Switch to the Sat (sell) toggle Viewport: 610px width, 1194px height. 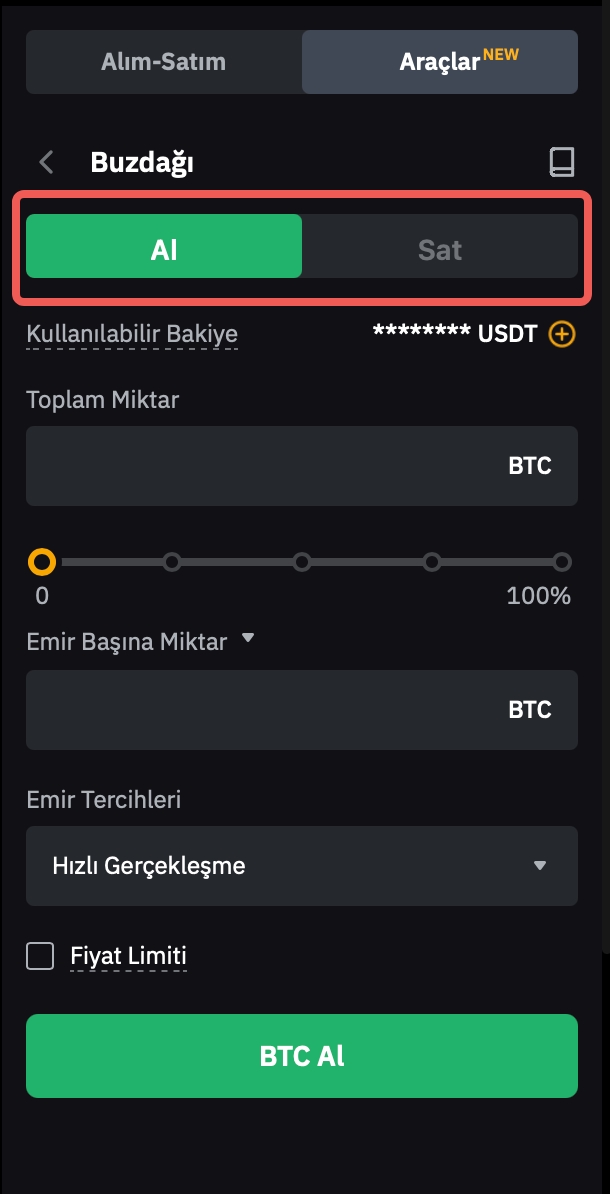(440, 249)
